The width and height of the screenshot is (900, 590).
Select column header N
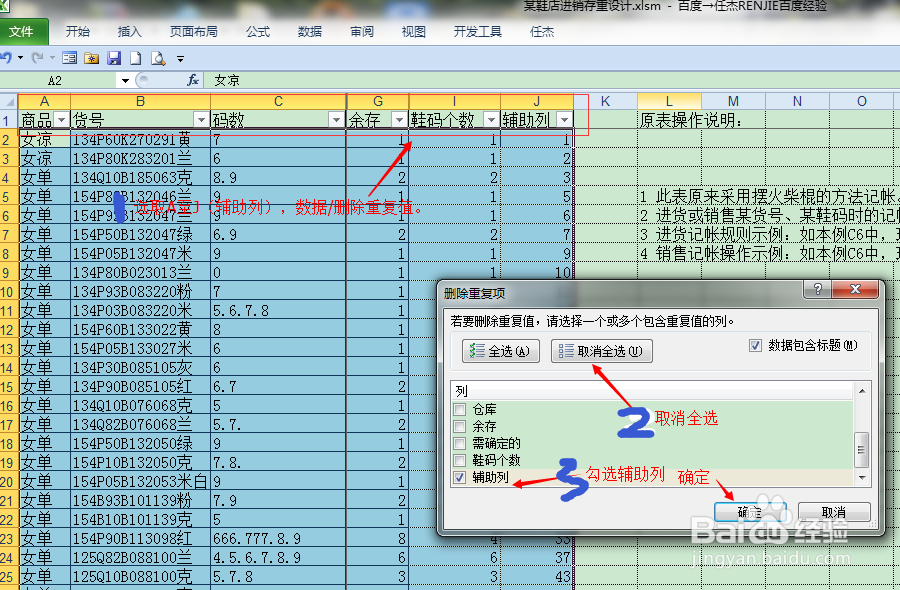(797, 102)
